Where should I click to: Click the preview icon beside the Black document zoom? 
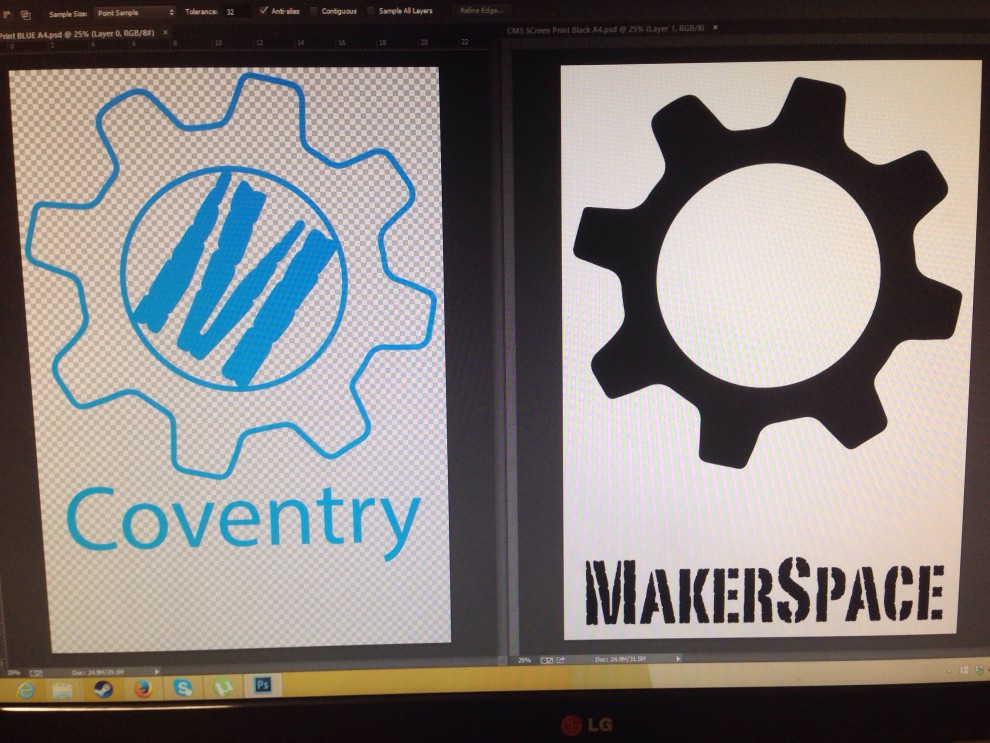[547, 660]
